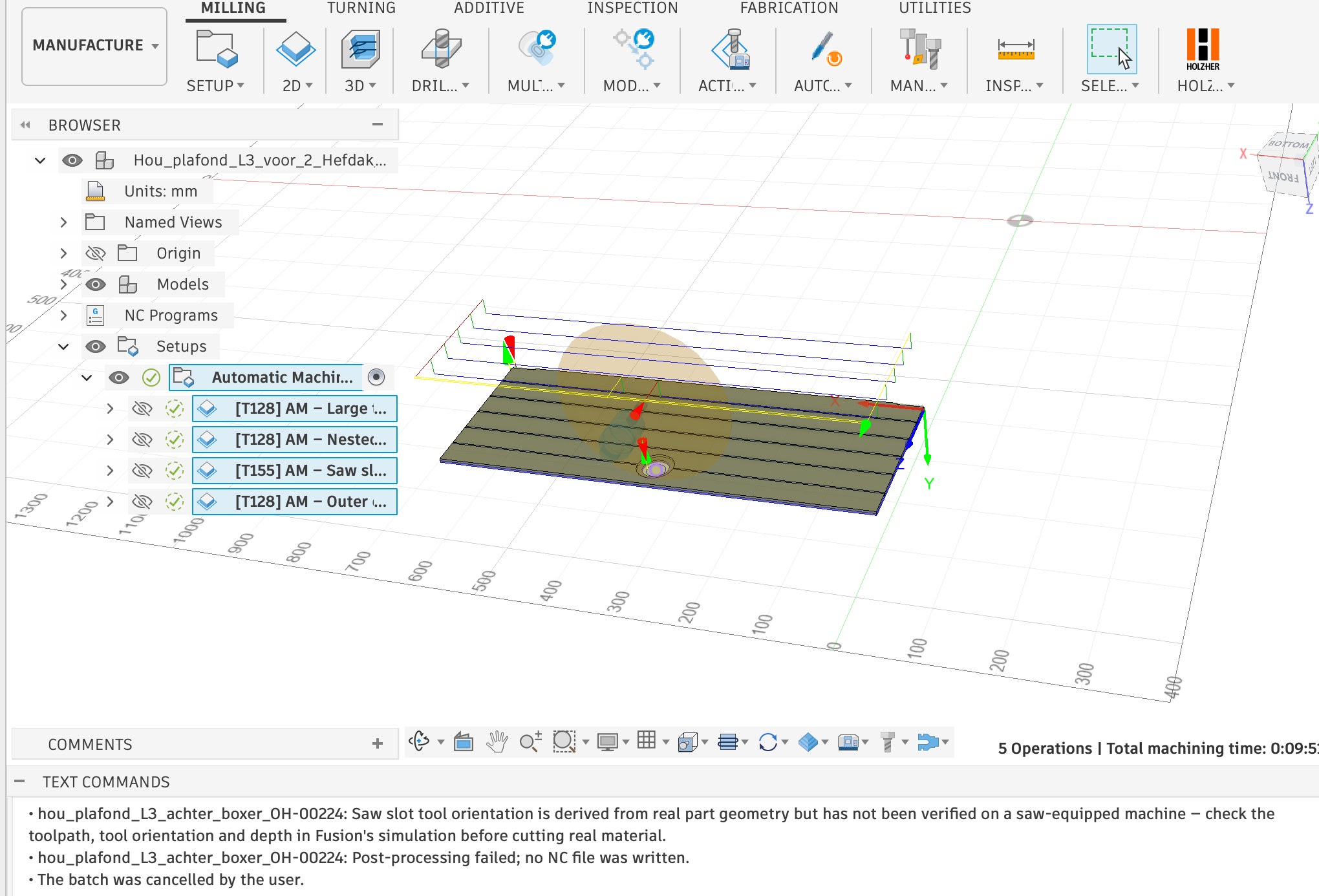Show the hidden Origin folder
This screenshot has height=896, width=1319.
coord(96,253)
